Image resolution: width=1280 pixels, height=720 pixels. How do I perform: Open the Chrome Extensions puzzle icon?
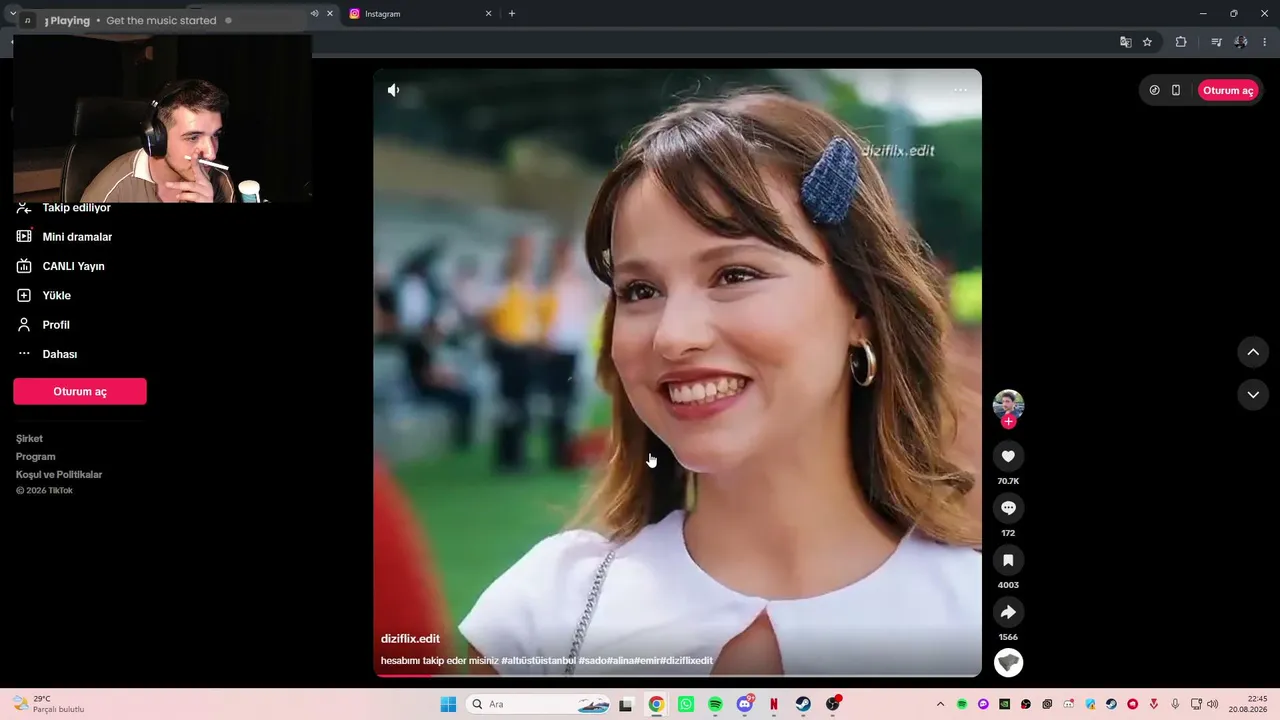[1181, 42]
